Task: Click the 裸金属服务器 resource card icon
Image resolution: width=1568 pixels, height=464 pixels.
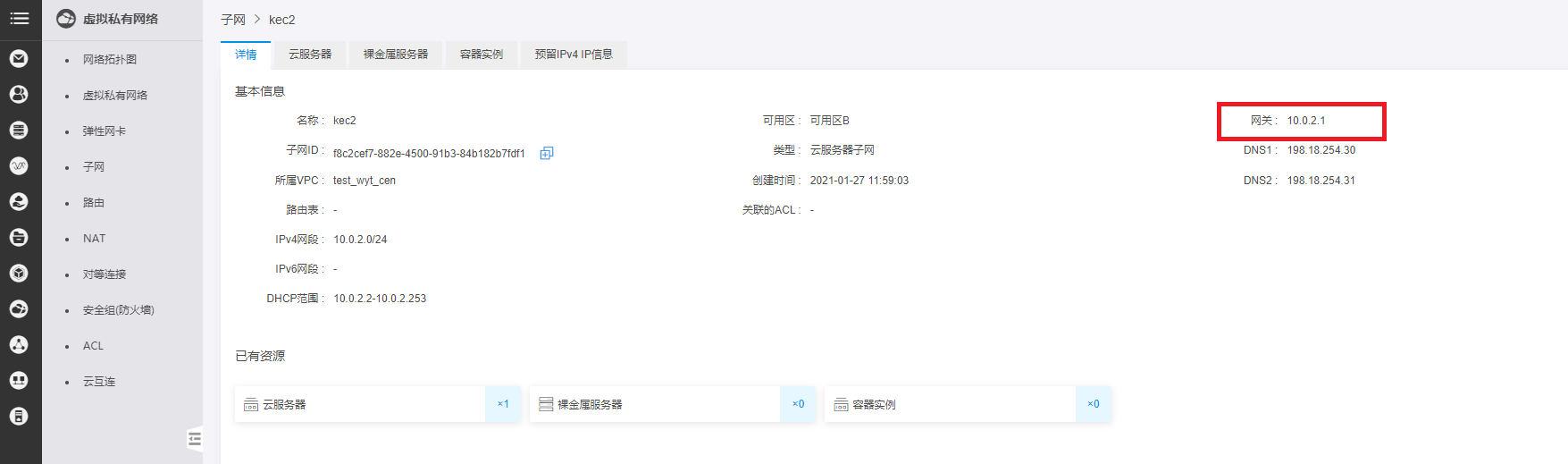Action: pos(546,405)
